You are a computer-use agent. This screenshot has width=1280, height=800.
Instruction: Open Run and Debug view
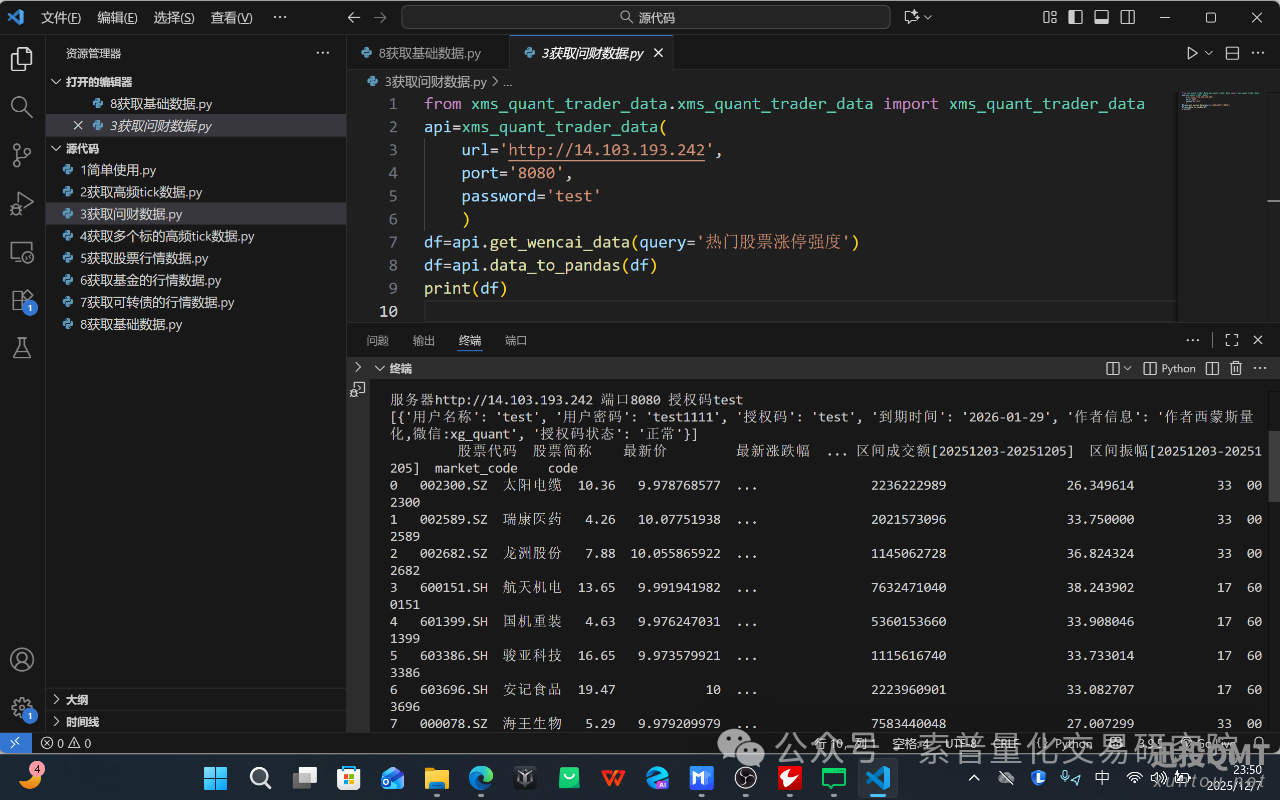tap(22, 204)
